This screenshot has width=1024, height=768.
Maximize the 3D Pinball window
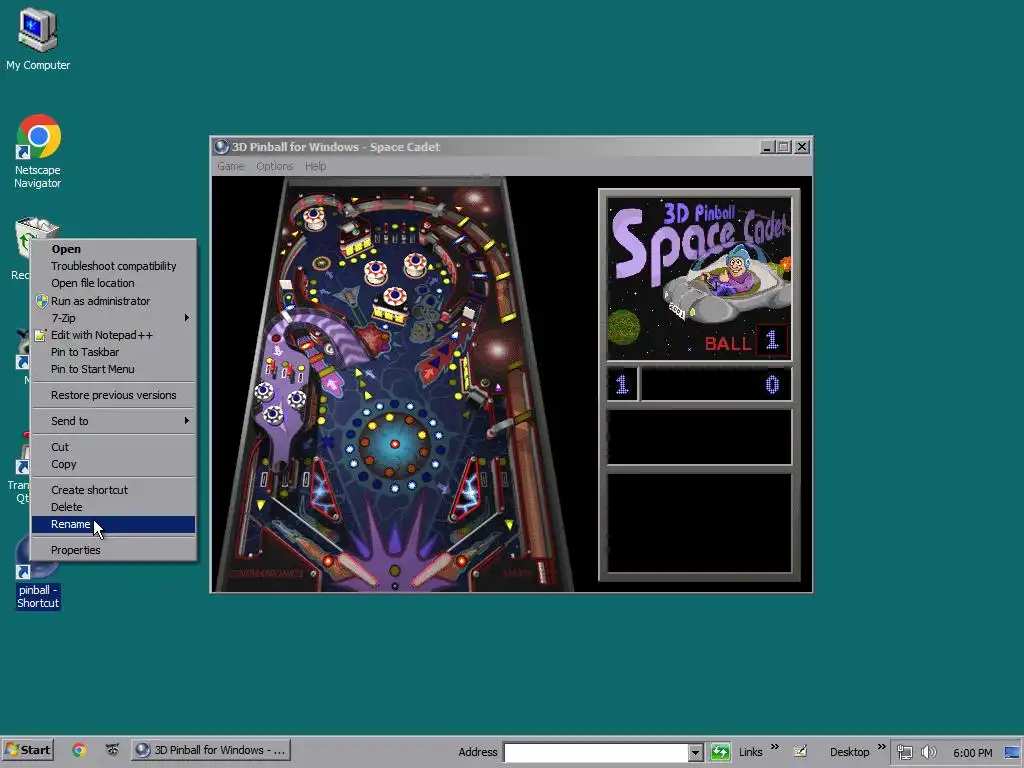tap(784, 147)
